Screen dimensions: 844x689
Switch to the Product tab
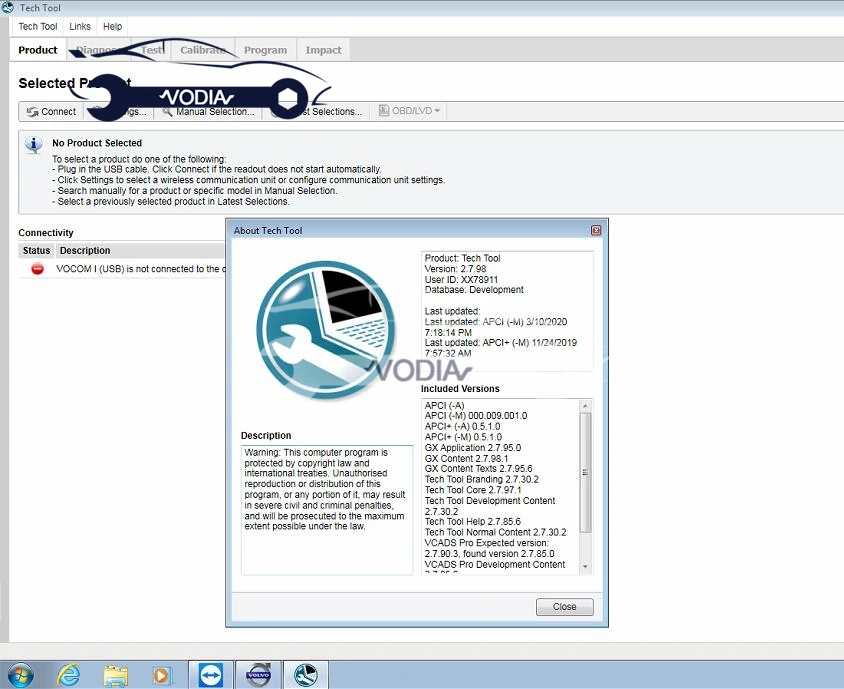38,50
